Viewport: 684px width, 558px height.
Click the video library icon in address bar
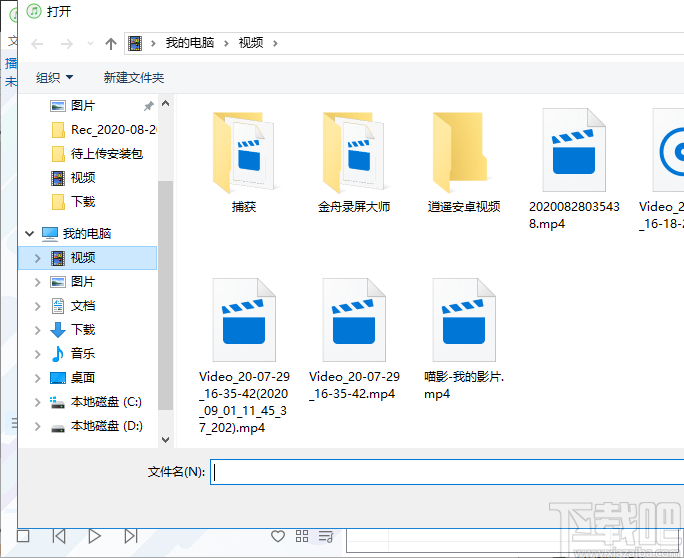[135, 43]
